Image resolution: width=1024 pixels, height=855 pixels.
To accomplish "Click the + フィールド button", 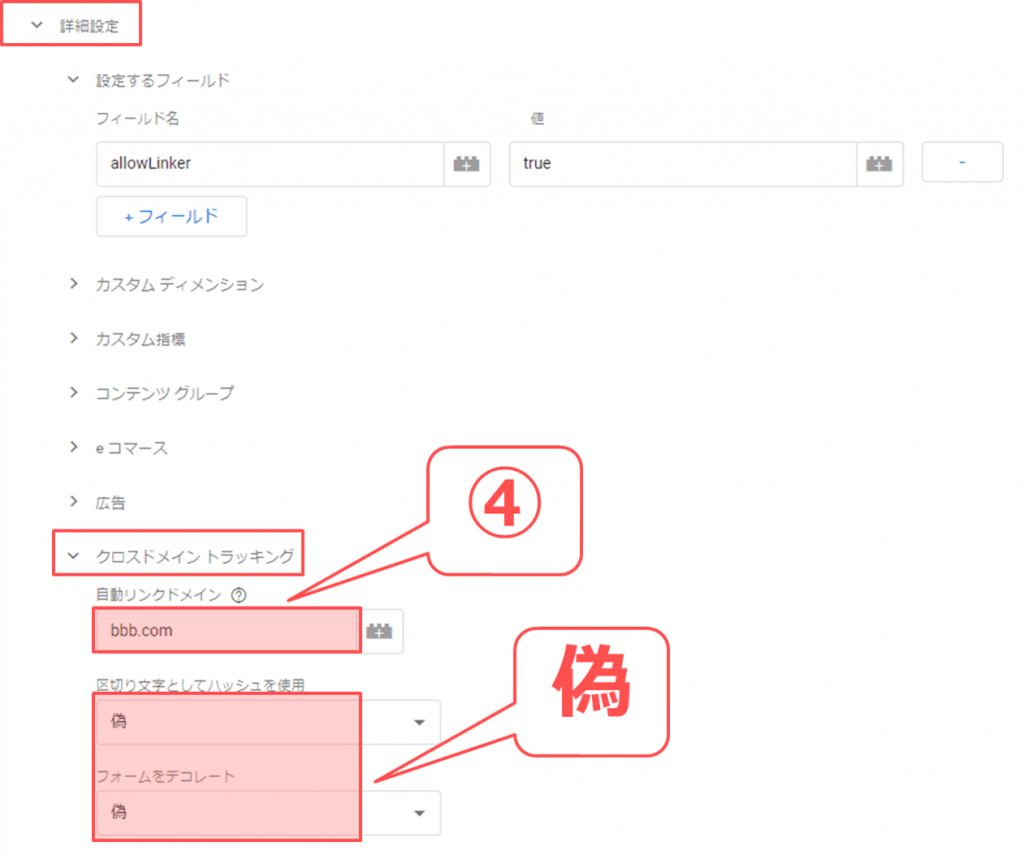I will coord(171,215).
